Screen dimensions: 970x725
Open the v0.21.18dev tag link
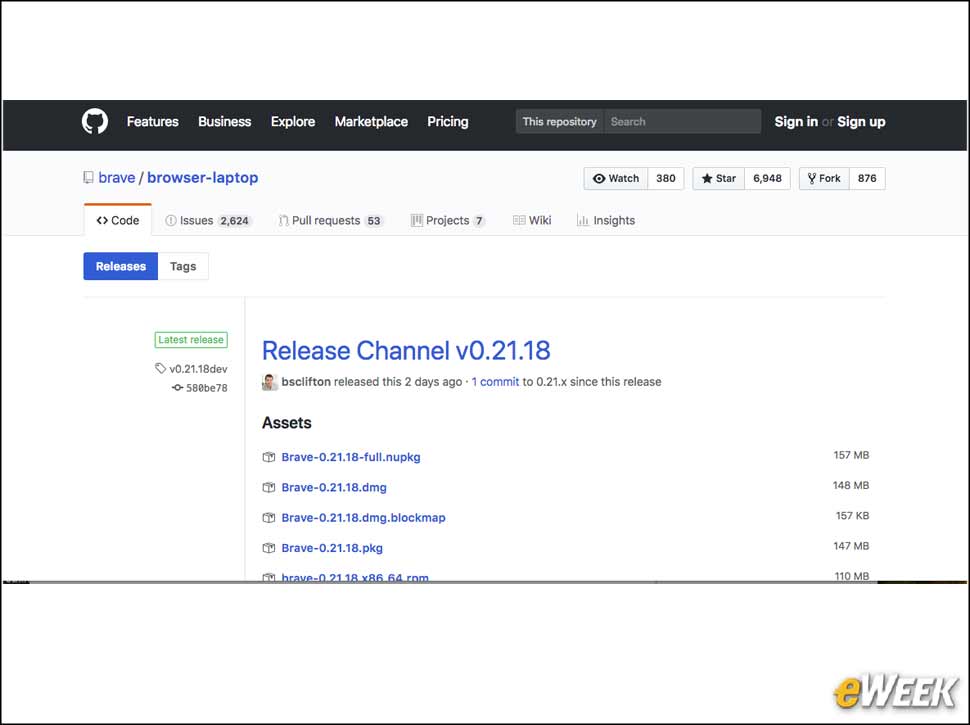199,369
